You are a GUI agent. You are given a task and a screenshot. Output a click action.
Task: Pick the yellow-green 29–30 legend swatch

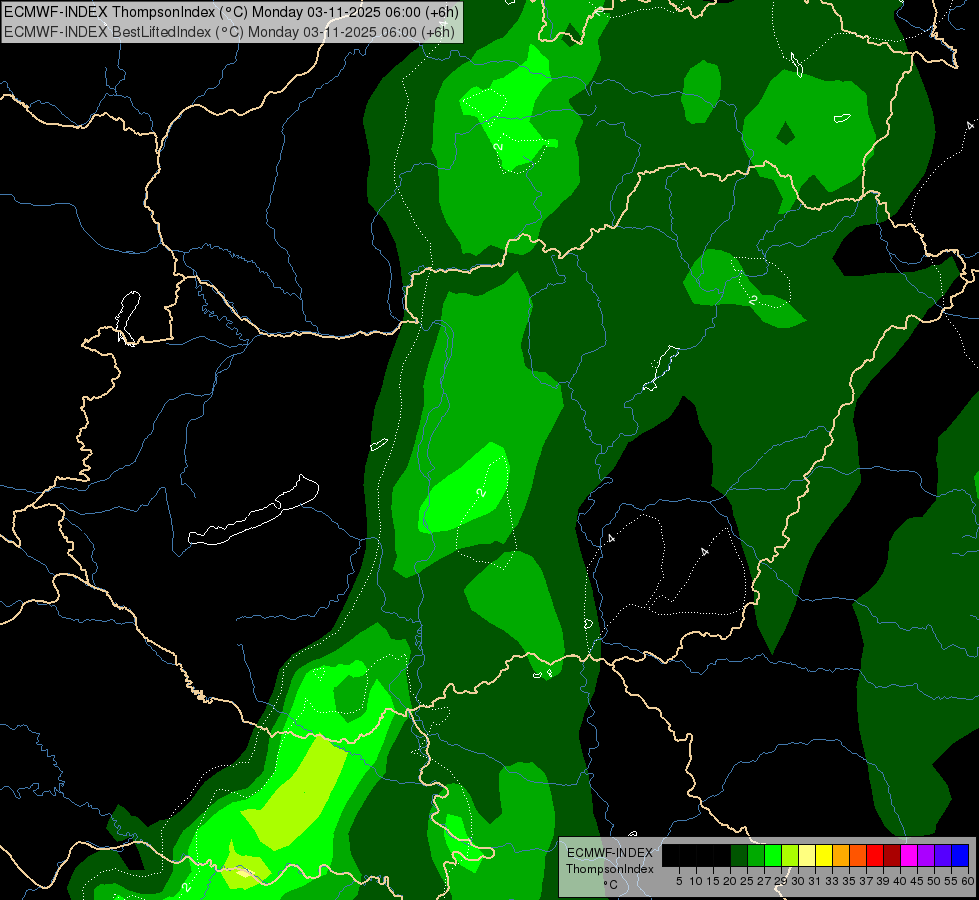click(x=790, y=855)
